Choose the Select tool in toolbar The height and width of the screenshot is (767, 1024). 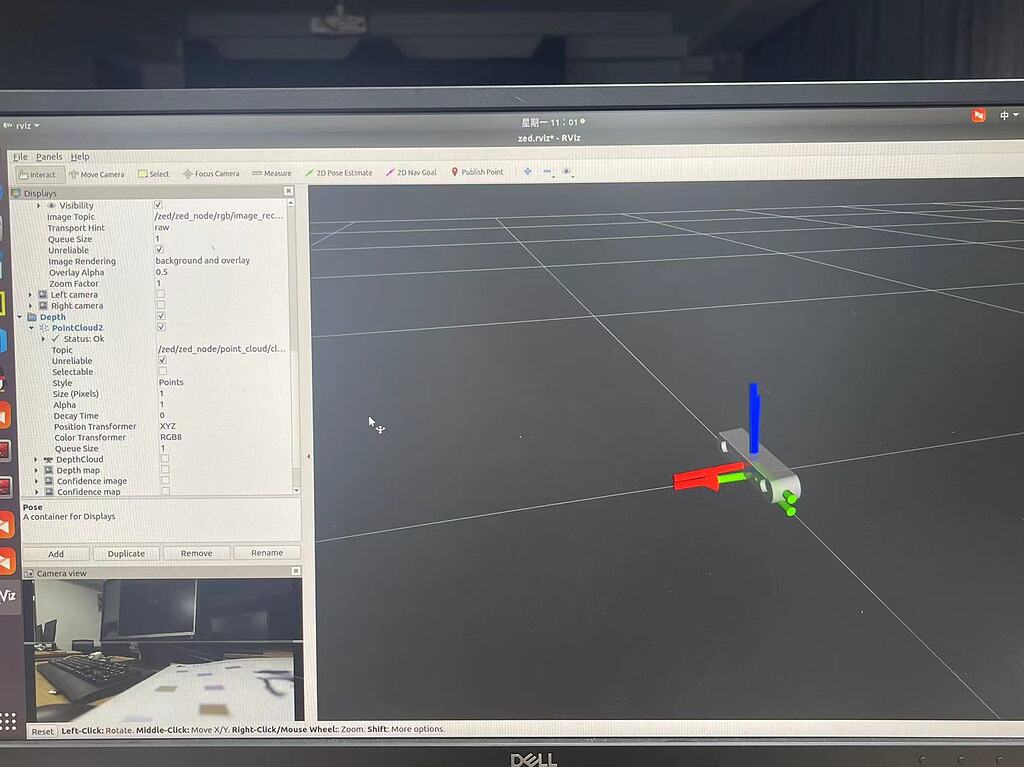153,173
